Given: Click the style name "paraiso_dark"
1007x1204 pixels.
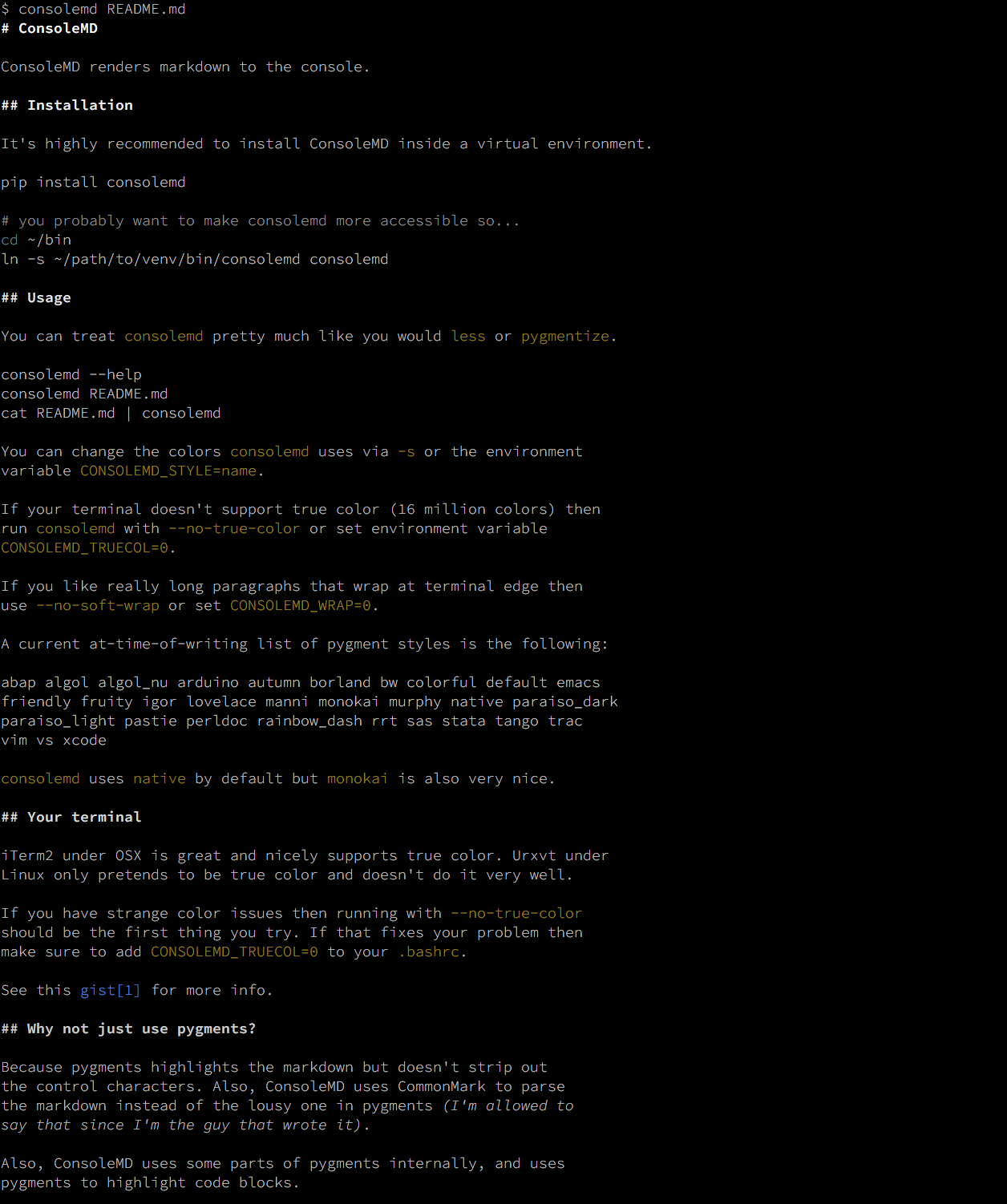Looking at the screenshot, I should tap(565, 701).
